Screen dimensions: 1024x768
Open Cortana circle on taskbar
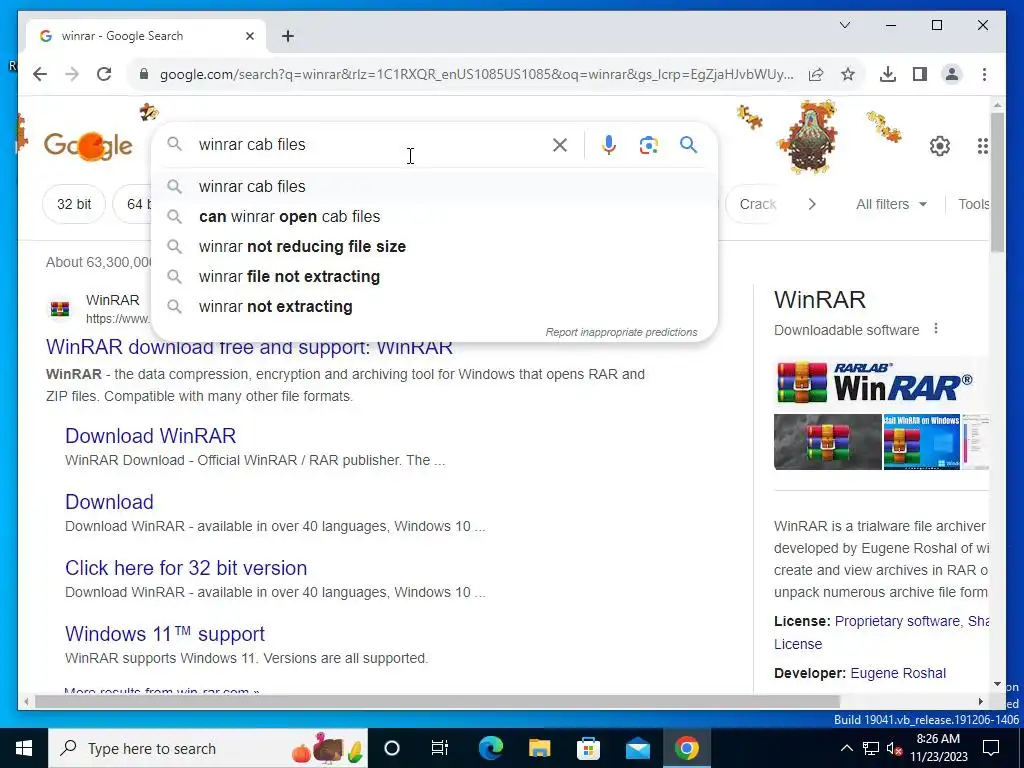[392, 748]
